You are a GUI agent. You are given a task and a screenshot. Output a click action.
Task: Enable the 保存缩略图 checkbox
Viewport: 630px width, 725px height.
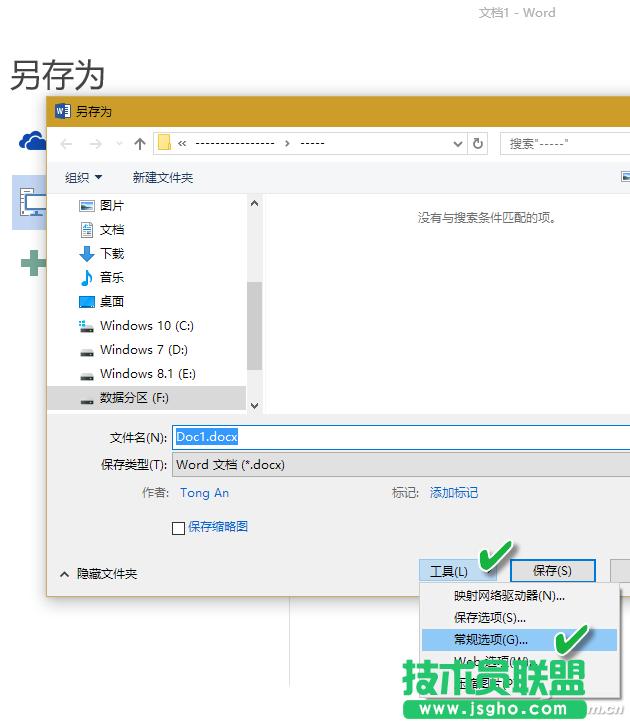(x=179, y=528)
